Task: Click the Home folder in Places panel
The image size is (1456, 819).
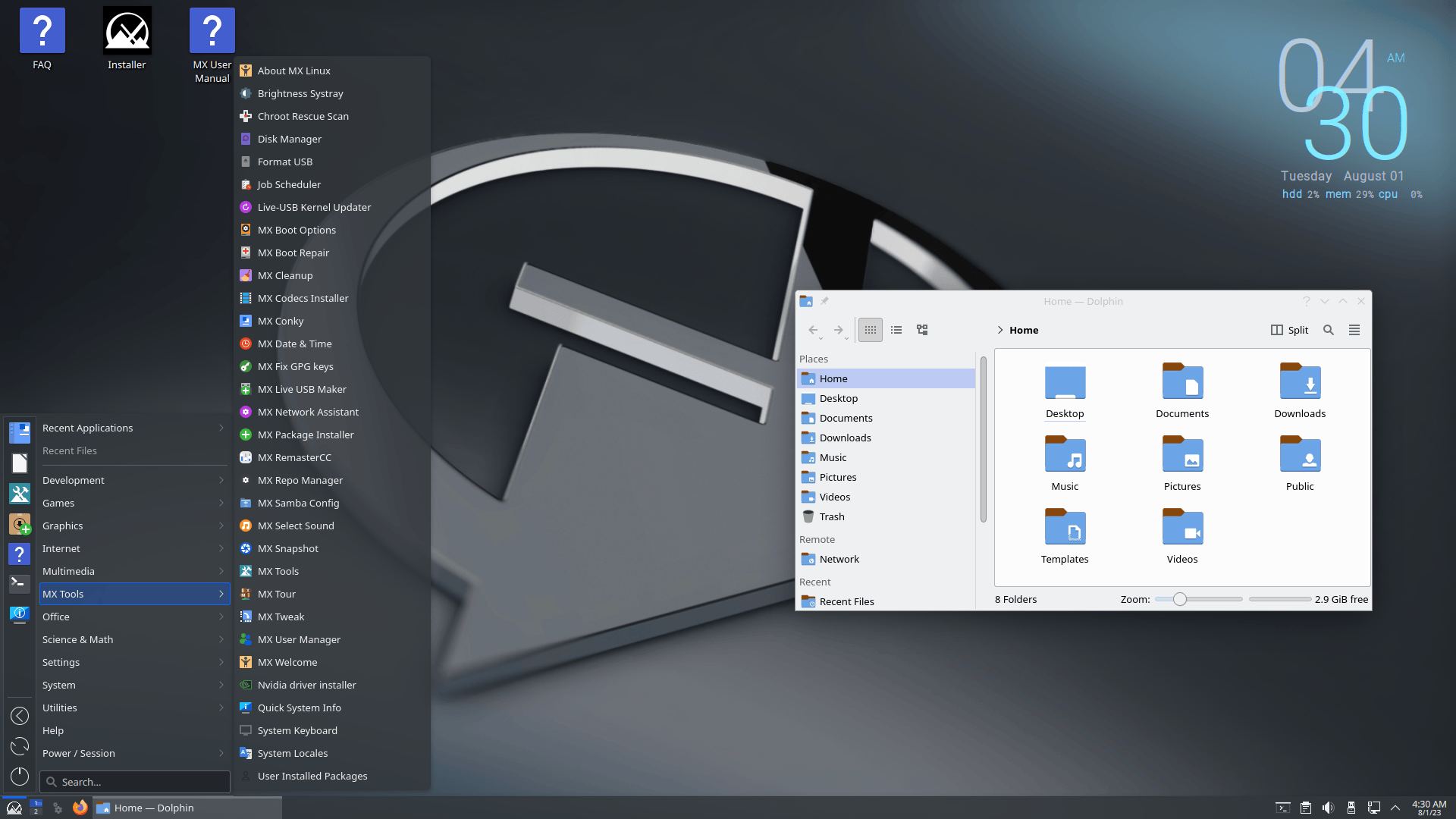Action: pyautogui.click(x=834, y=378)
